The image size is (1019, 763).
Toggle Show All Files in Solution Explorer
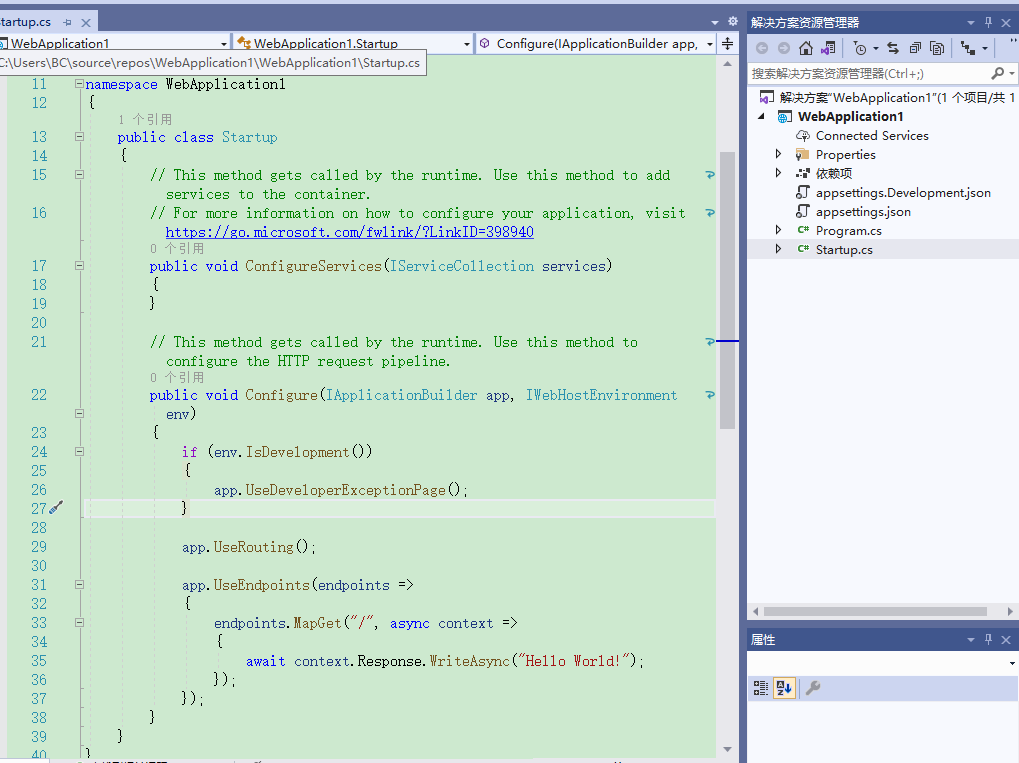coord(936,48)
